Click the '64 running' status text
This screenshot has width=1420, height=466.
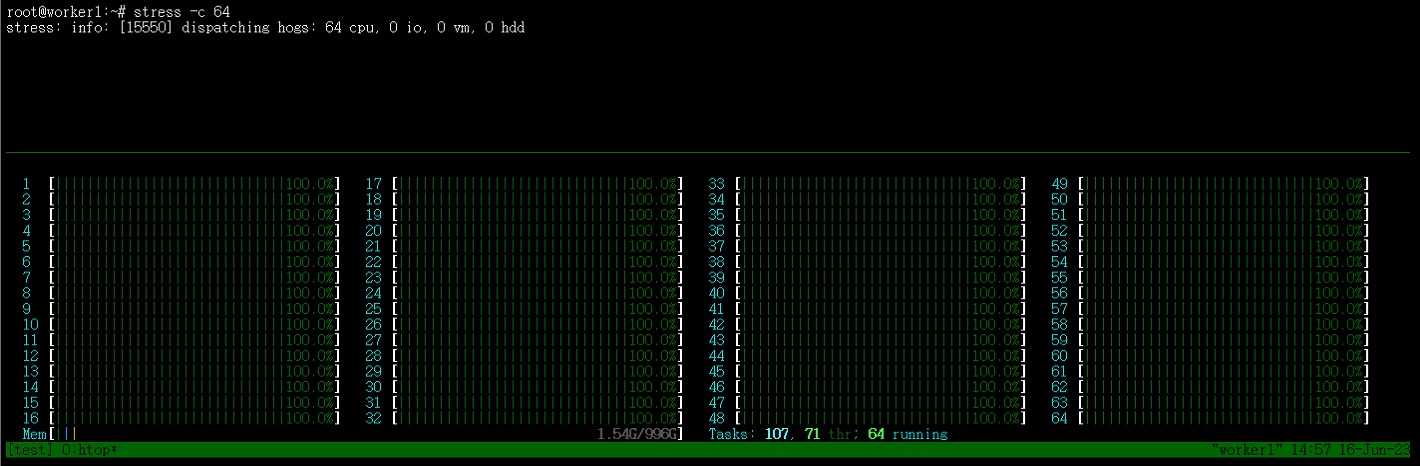907,434
